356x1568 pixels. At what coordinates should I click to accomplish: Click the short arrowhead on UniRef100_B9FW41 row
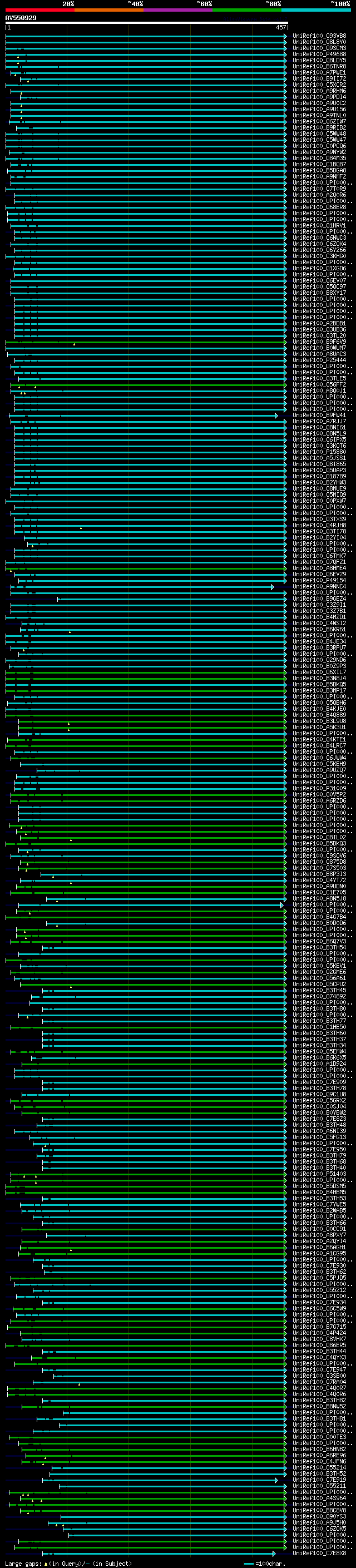click(x=276, y=416)
